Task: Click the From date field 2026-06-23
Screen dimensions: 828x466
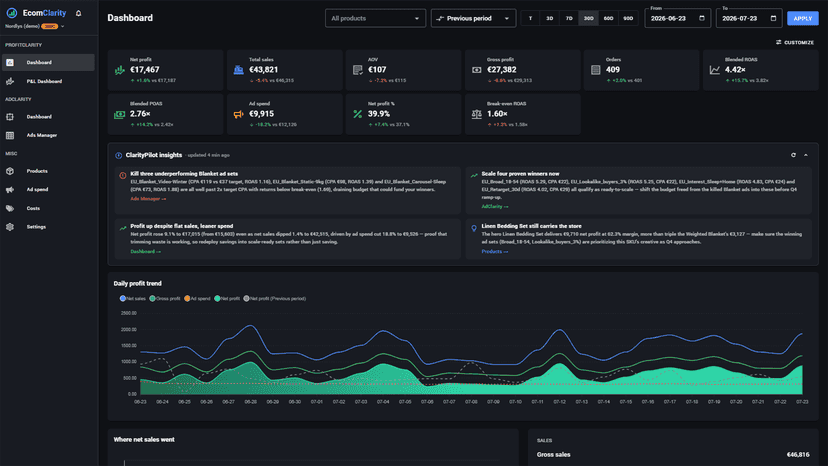Action: [678, 18]
